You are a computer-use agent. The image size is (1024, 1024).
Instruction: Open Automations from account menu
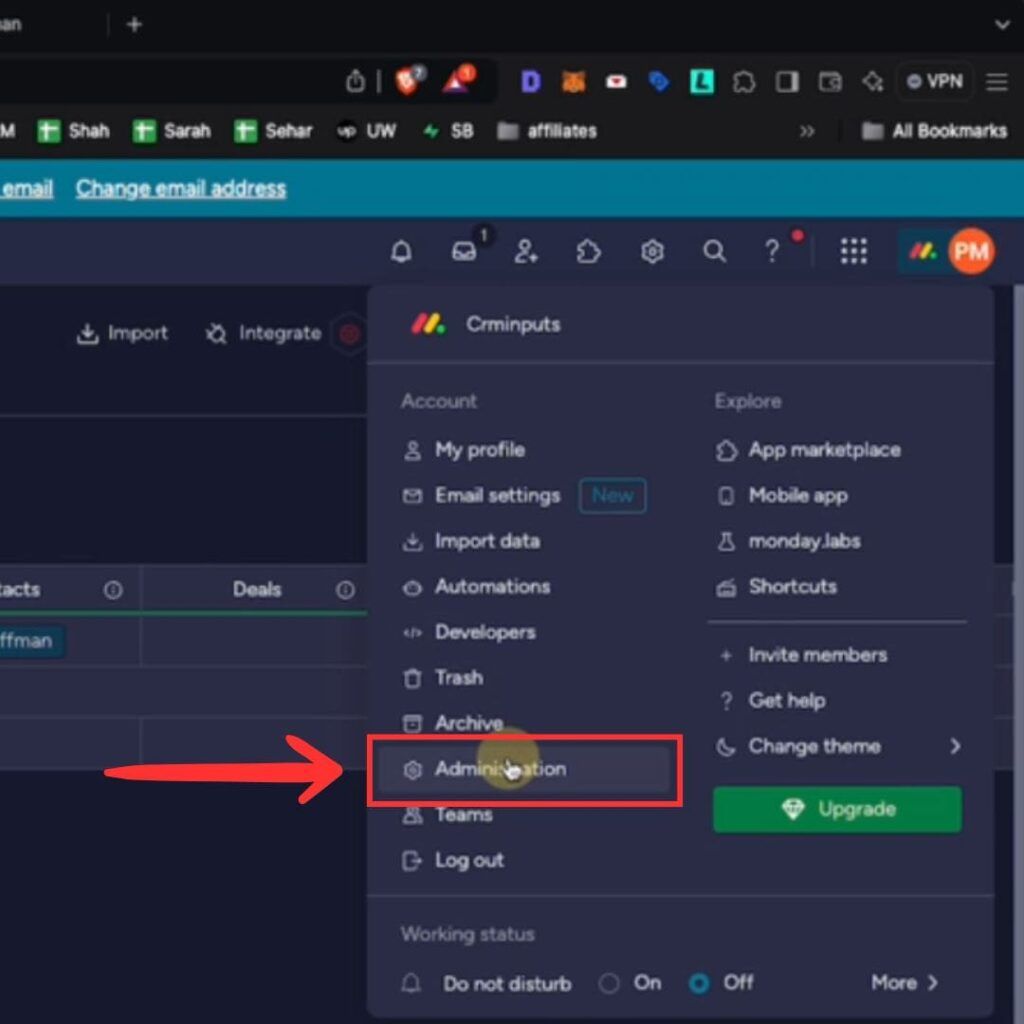click(477, 586)
